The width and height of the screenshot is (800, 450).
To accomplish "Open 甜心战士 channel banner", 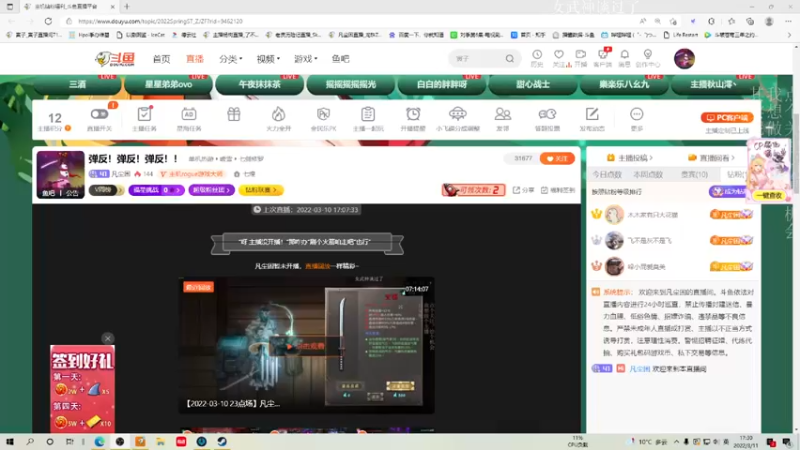I will click(x=533, y=84).
